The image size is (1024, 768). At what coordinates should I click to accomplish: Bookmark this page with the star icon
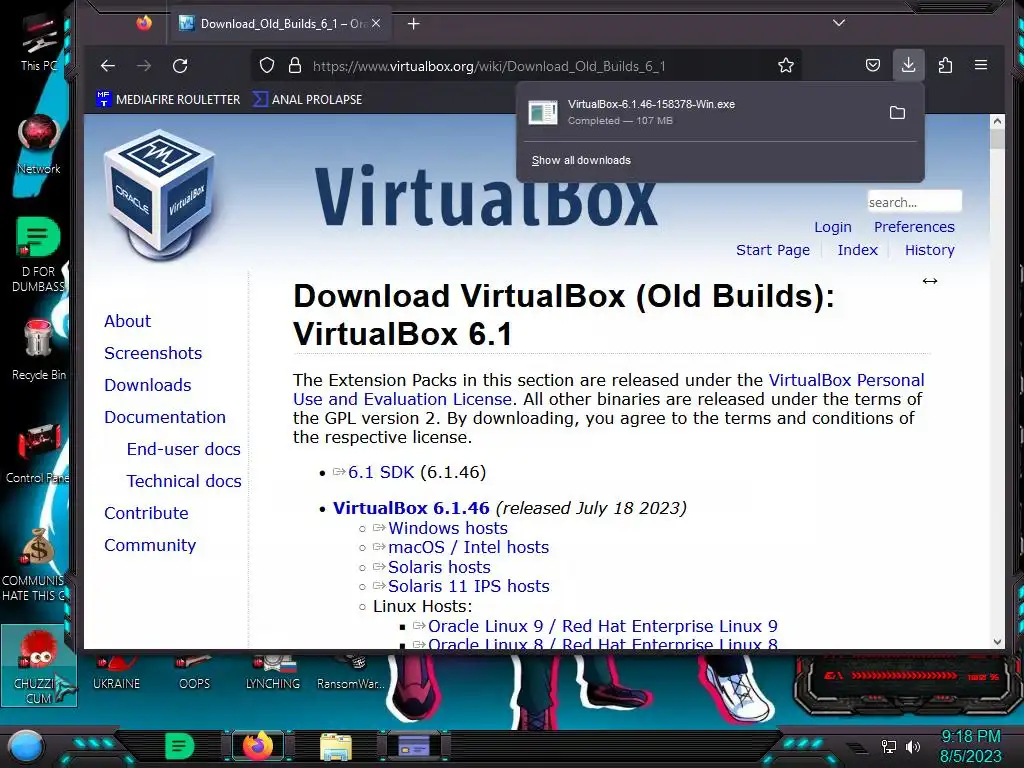pos(786,66)
